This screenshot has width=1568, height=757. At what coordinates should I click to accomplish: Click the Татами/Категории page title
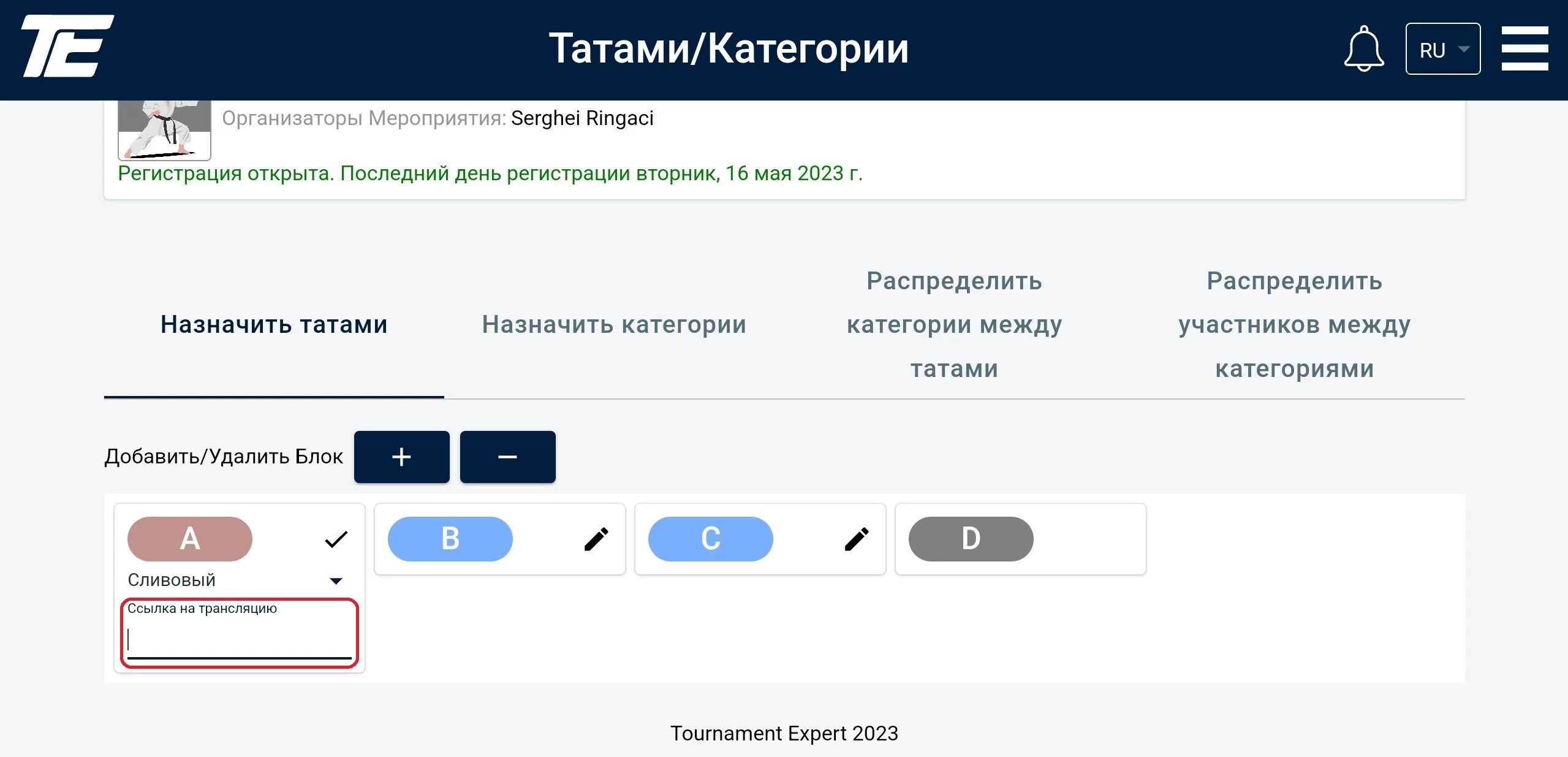pos(729,48)
